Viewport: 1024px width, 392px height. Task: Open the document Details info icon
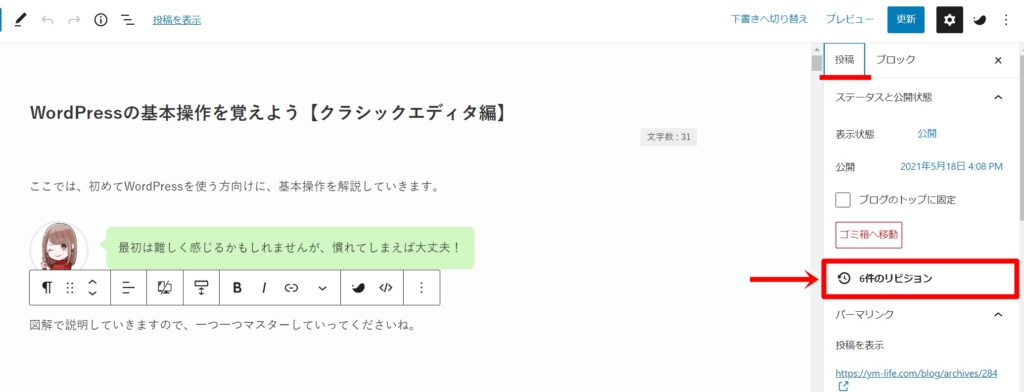(101, 20)
